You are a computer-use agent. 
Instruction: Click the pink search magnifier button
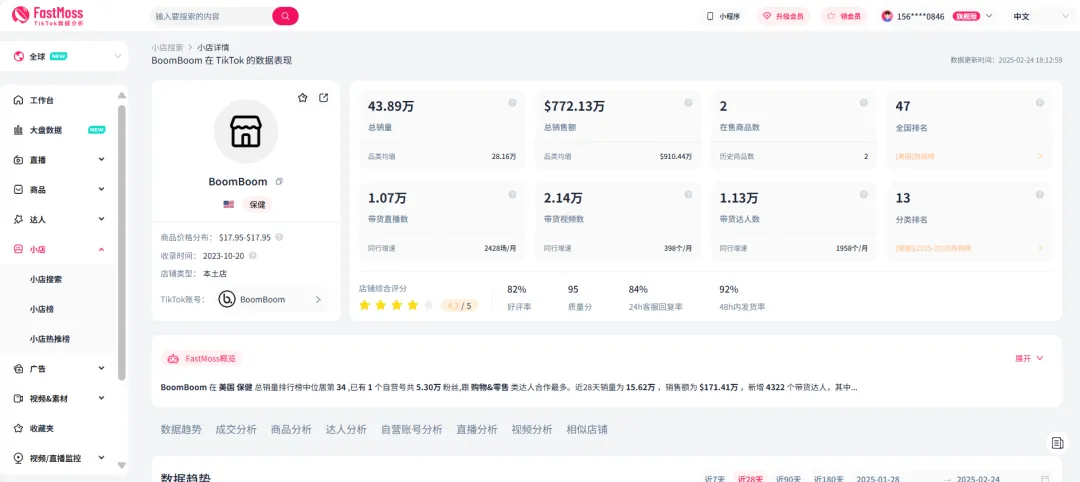coord(285,16)
